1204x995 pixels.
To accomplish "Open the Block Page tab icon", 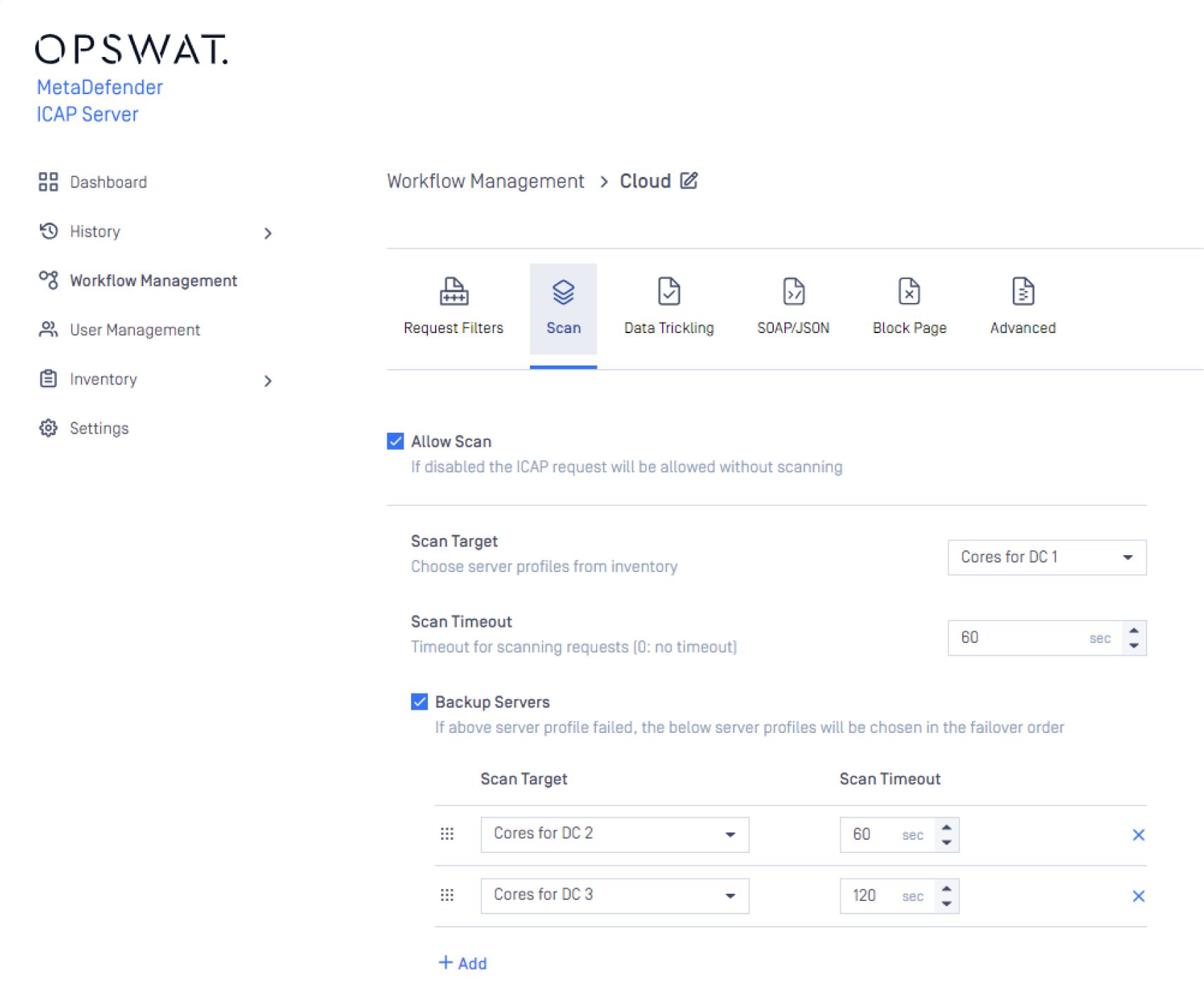I will pos(909,291).
